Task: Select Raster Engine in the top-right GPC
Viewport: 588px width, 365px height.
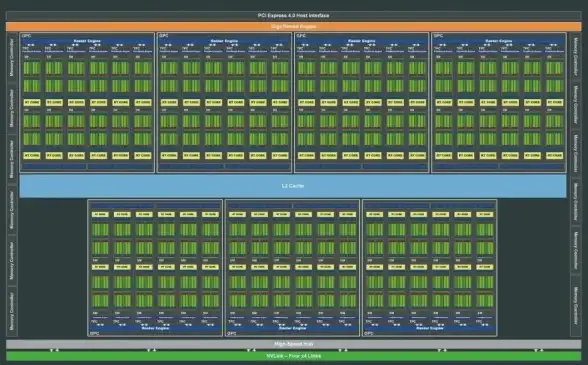Action: (499, 41)
